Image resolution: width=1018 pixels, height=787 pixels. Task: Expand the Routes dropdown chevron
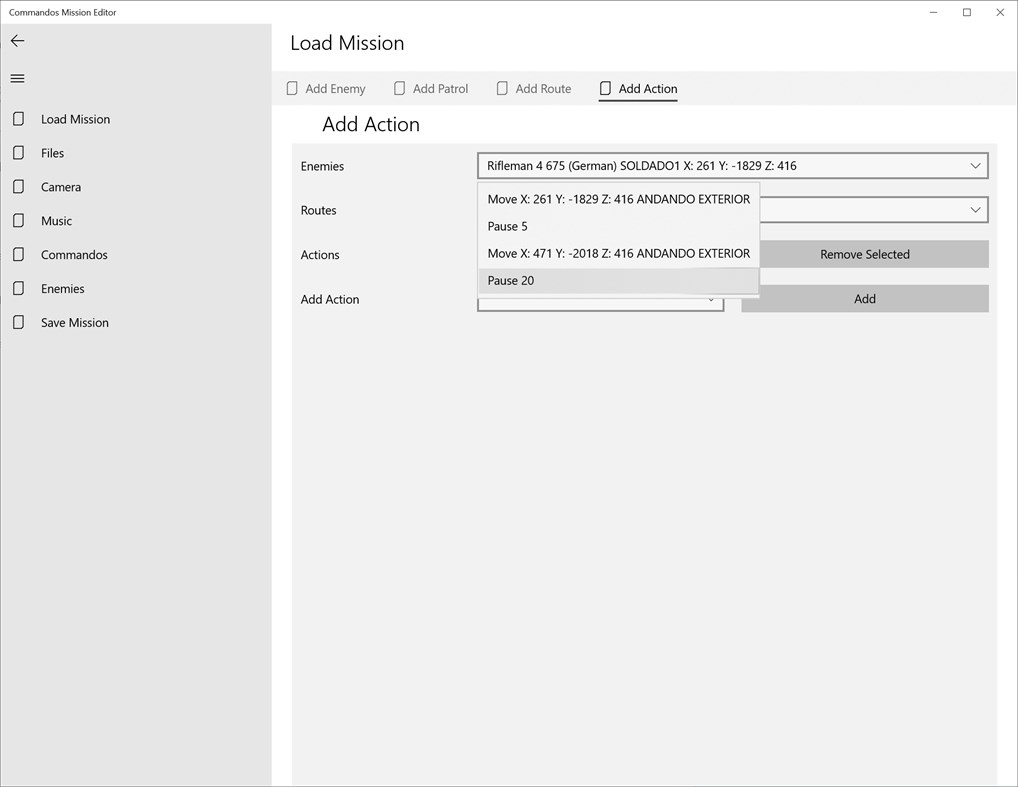click(975, 210)
